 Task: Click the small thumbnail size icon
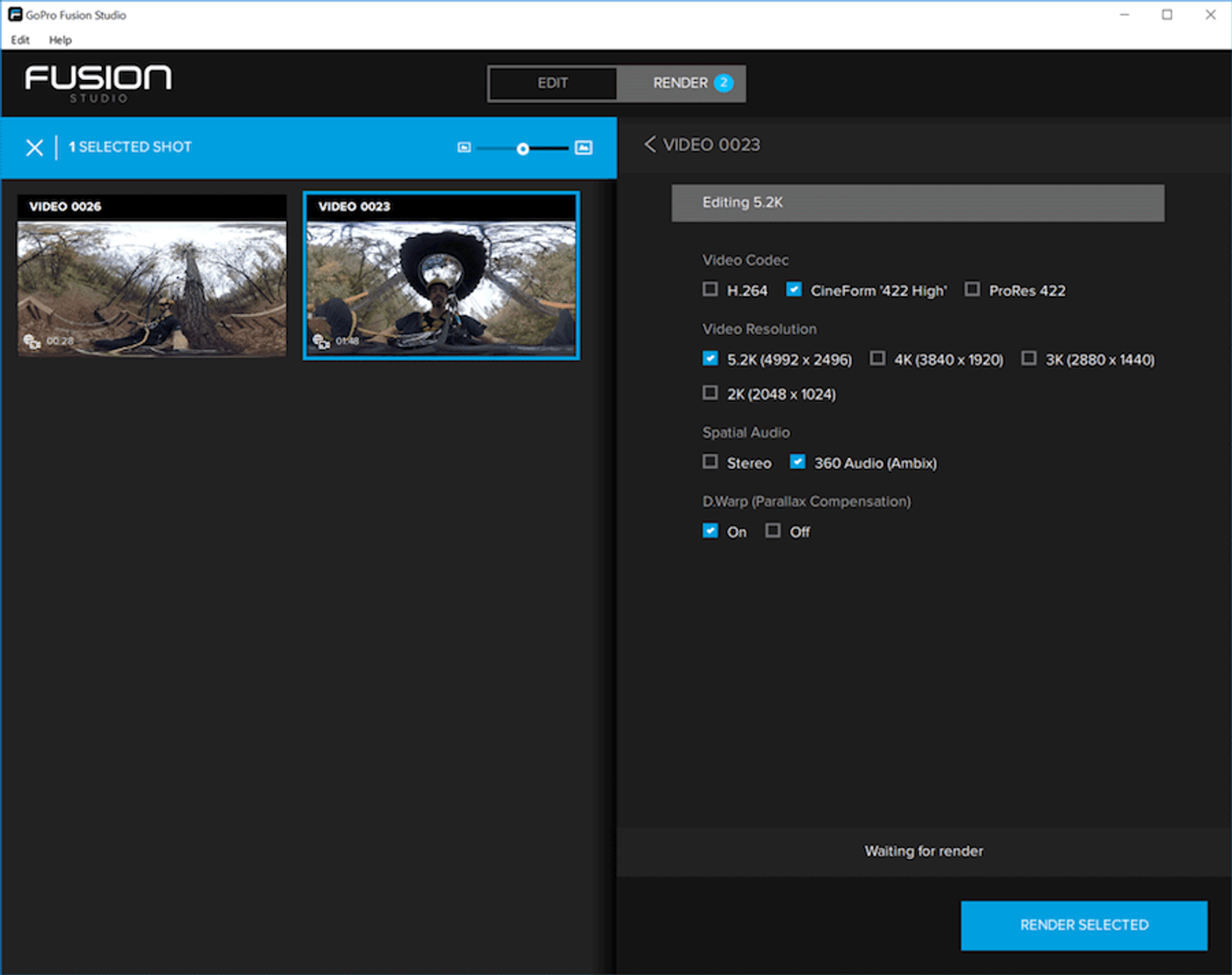click(464, 147)
